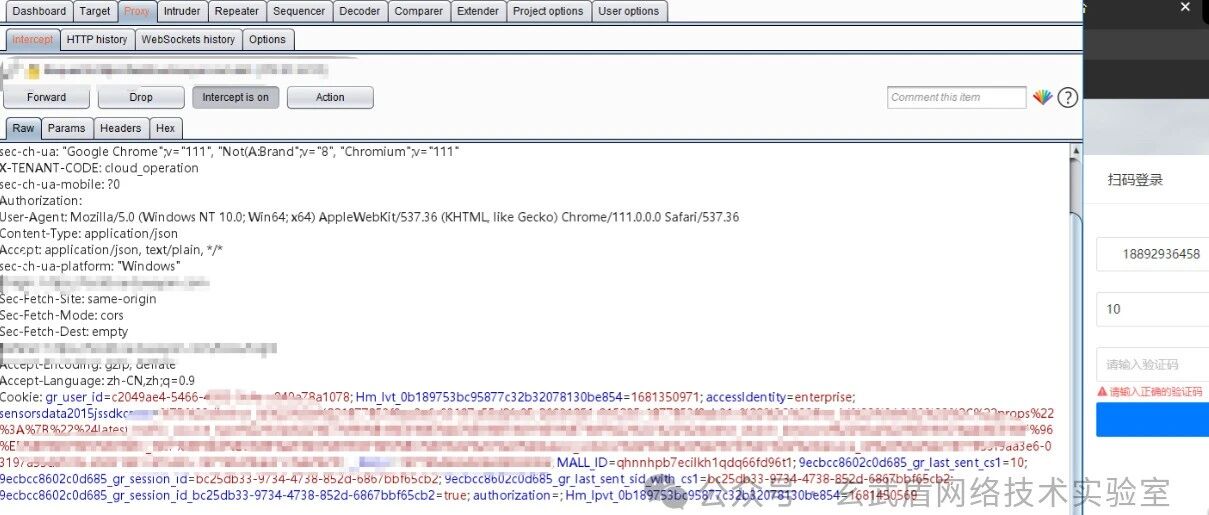Click the Comment this item field
Viewport: 1209px width, 515px height.
(x=956, y=97)
